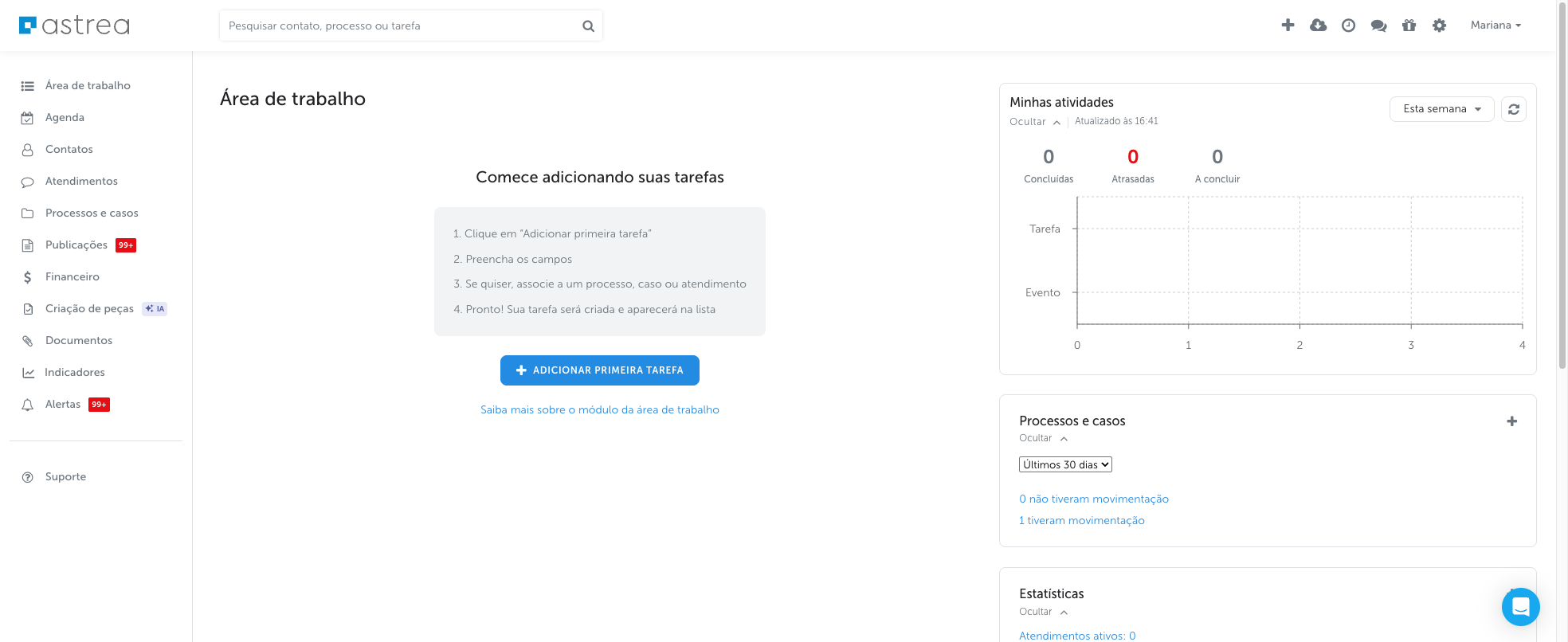1568x642 pixels.
Task: Open the Esta semana dropdown
Action: (1441, 109)
